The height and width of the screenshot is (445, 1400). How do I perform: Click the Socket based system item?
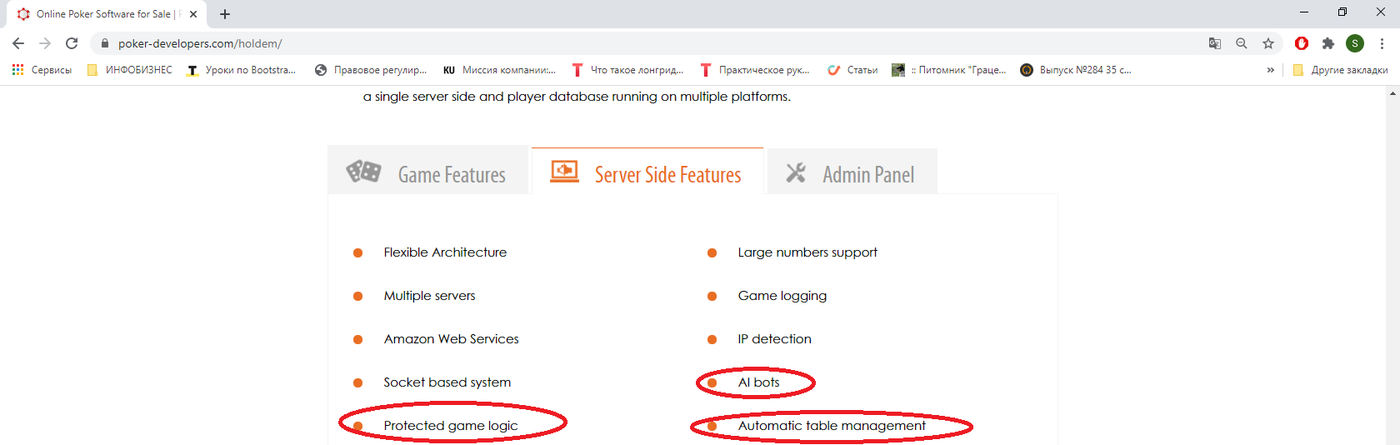(x=447, y=382)
